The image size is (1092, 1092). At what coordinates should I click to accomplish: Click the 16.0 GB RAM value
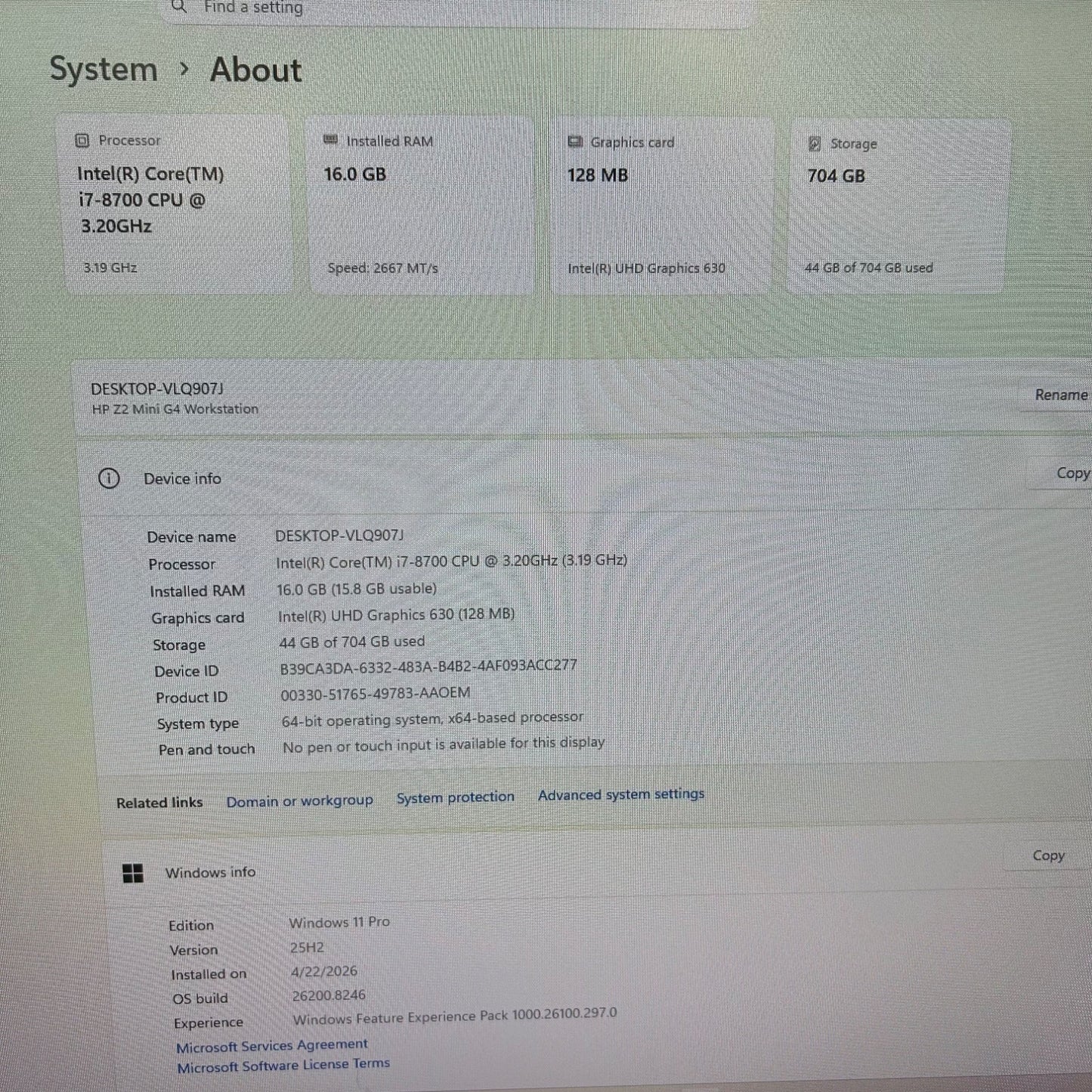(355, 175)
